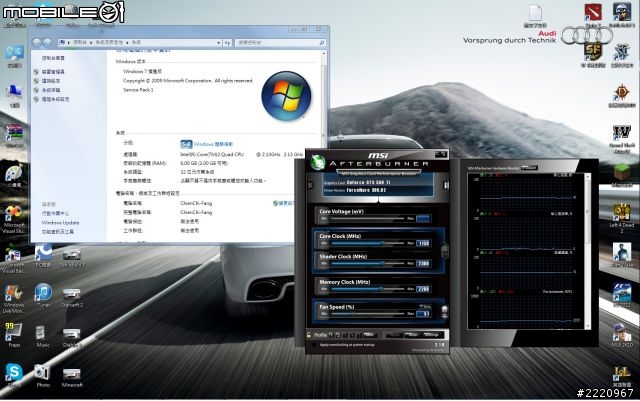This screenshot has width=640, height=401.
Task: Open the MLB 2K10 desktop shortcut
Action: coord(621,335)
